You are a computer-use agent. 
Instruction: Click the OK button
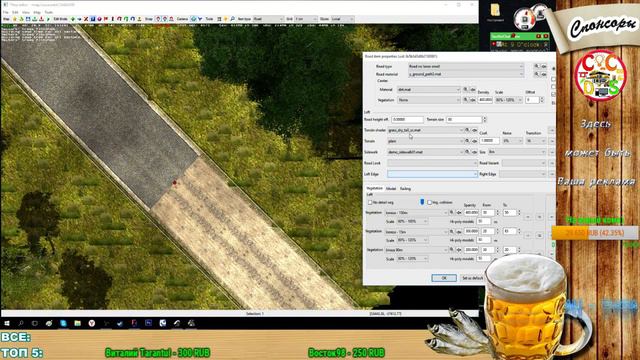click(x=444, y=278)
